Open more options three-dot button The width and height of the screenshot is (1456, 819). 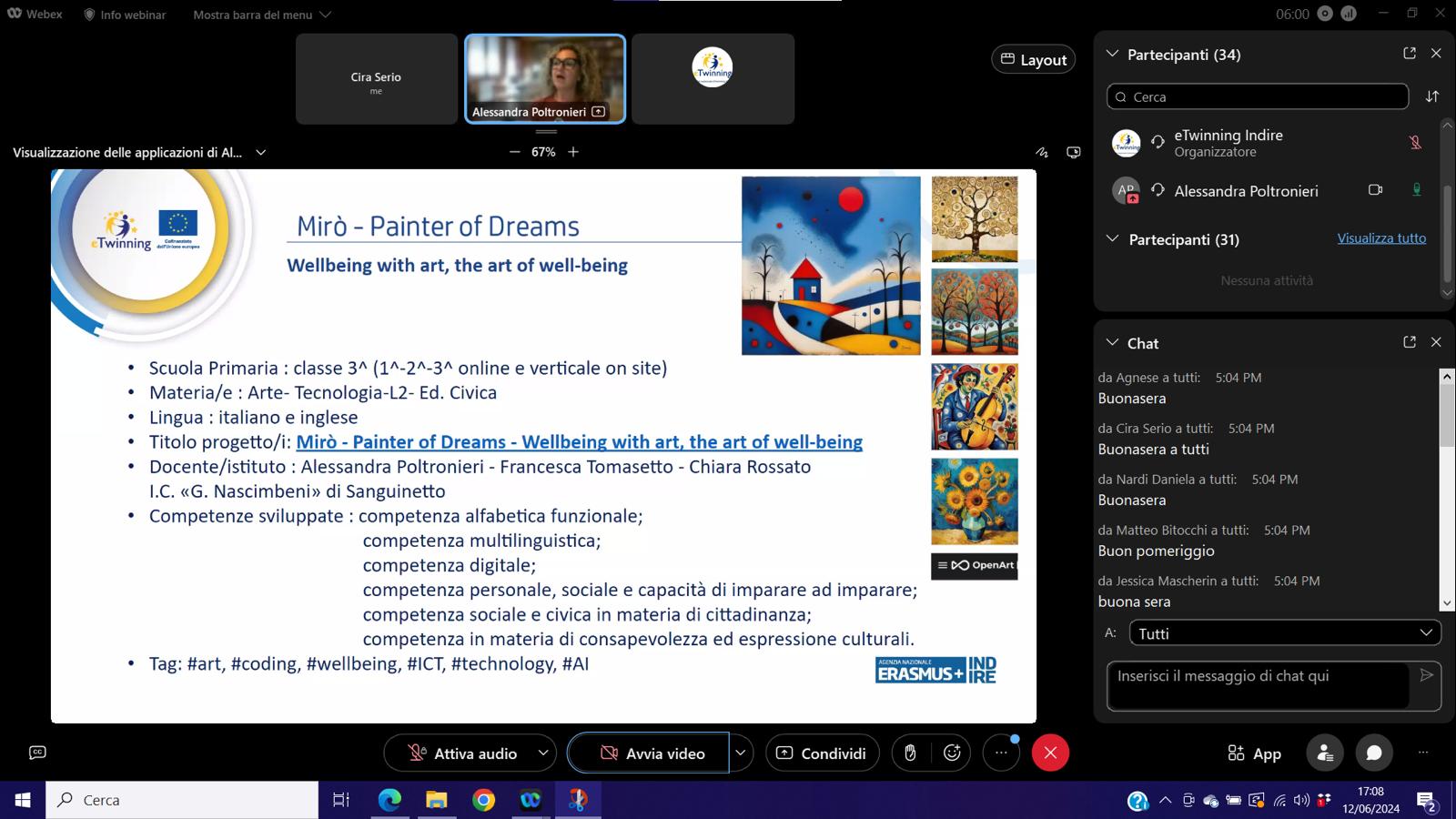[x=1001, y=753]
